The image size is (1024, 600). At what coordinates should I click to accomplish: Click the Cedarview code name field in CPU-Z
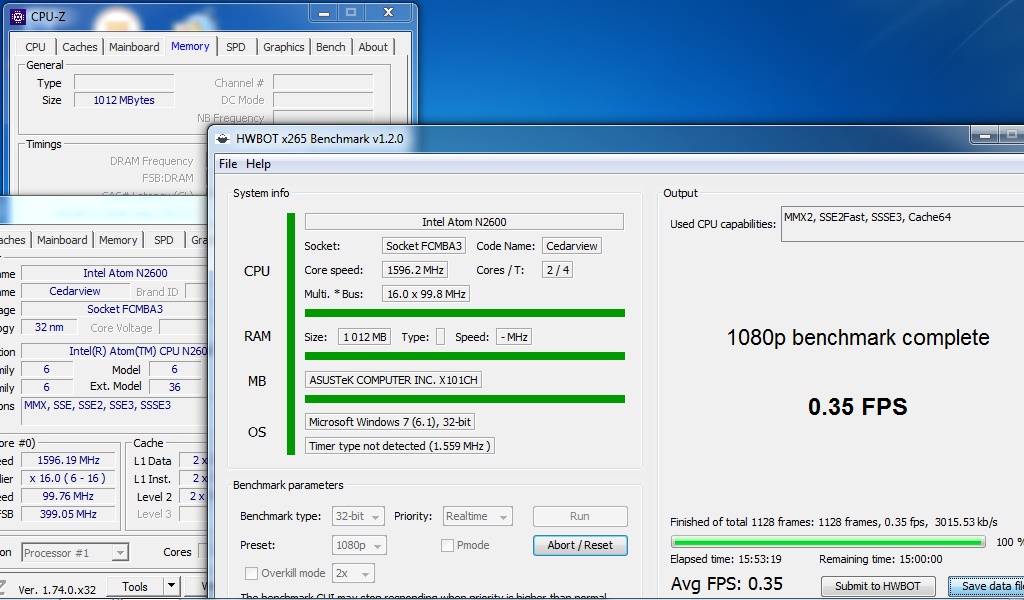pos(75,291)
